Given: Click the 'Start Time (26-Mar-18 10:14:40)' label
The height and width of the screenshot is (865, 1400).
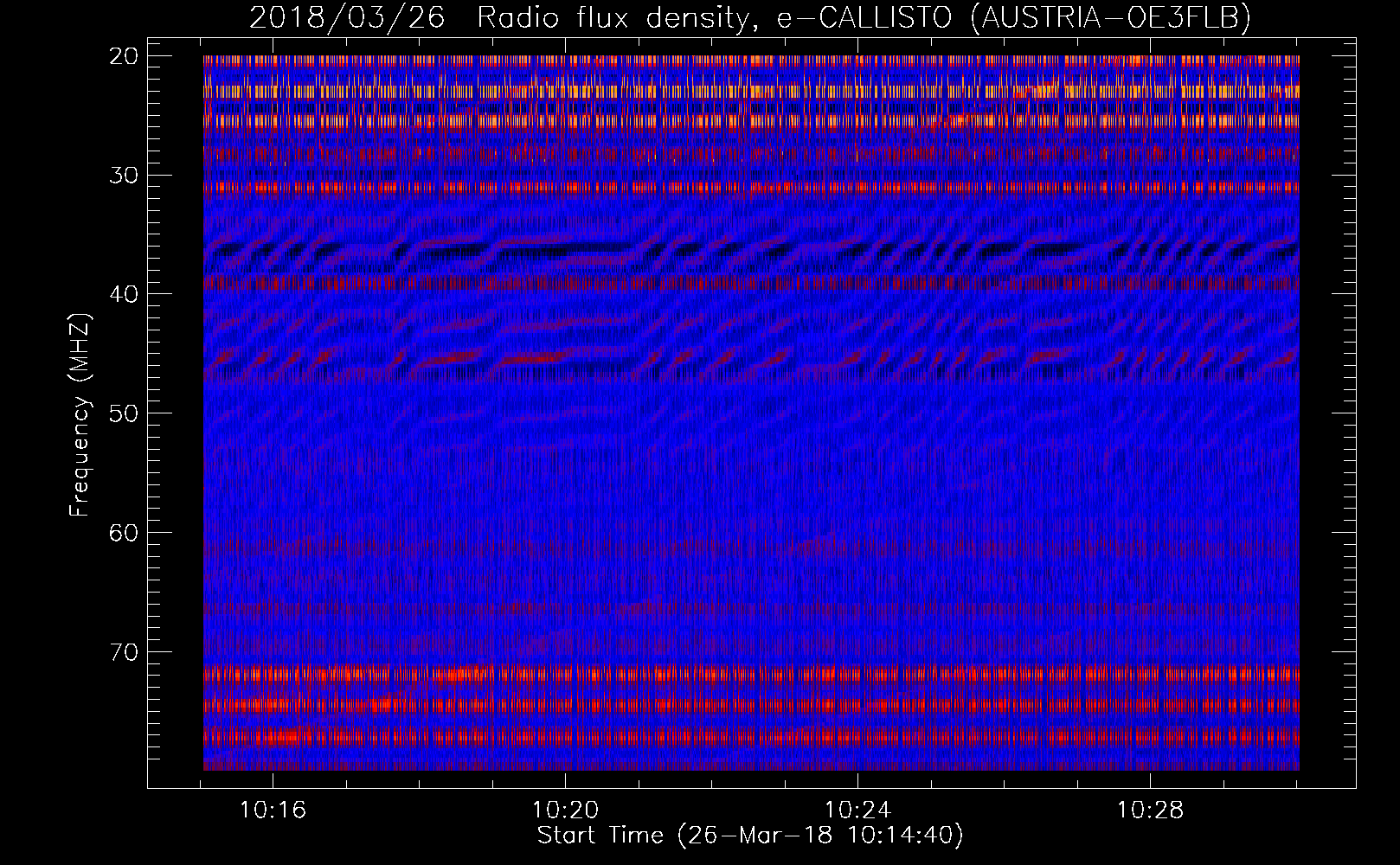Looking at the screenshot, I should (x=750, y=836).
